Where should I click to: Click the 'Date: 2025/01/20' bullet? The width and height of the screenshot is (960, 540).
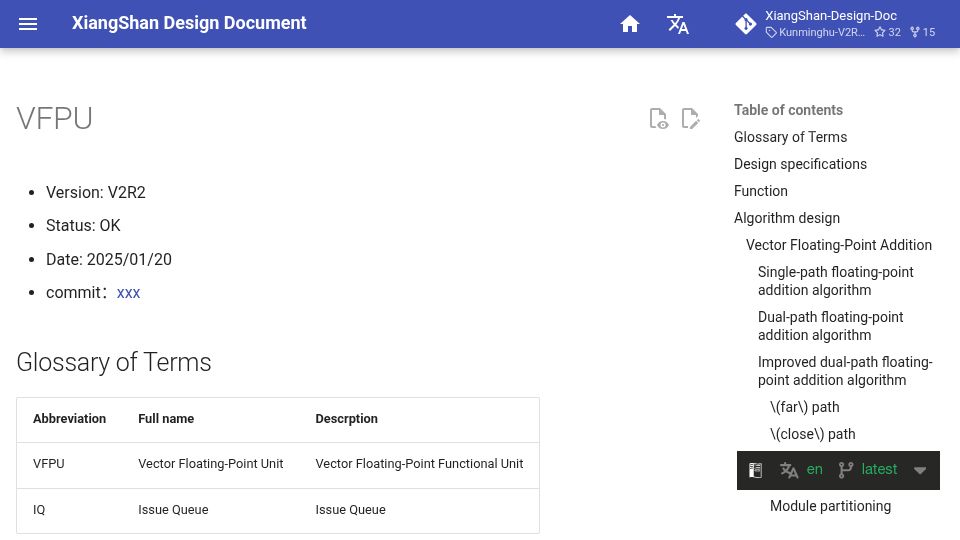pyautogui.click(x=109, y=259)
